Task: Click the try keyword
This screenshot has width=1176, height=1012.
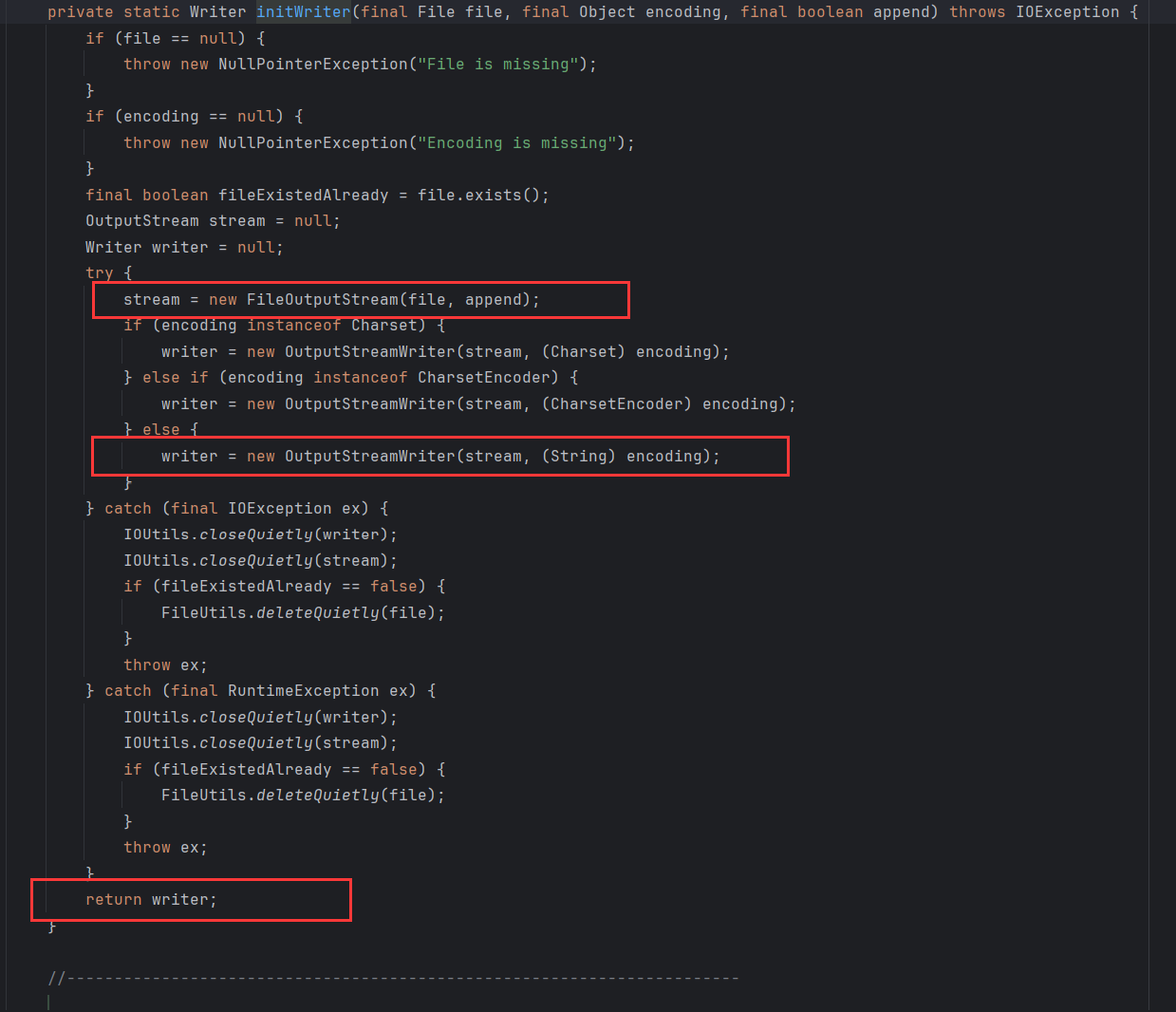Action: pyautogui.click(x=99, y=273)
